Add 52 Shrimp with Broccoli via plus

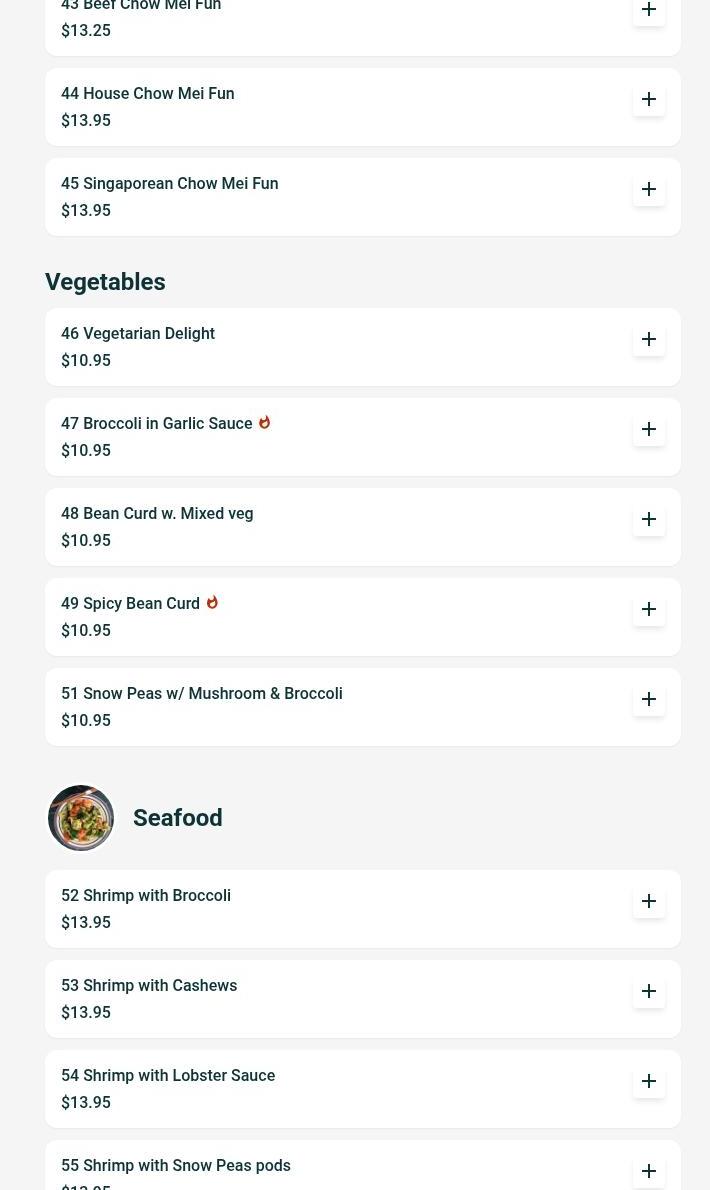[649, 901]
